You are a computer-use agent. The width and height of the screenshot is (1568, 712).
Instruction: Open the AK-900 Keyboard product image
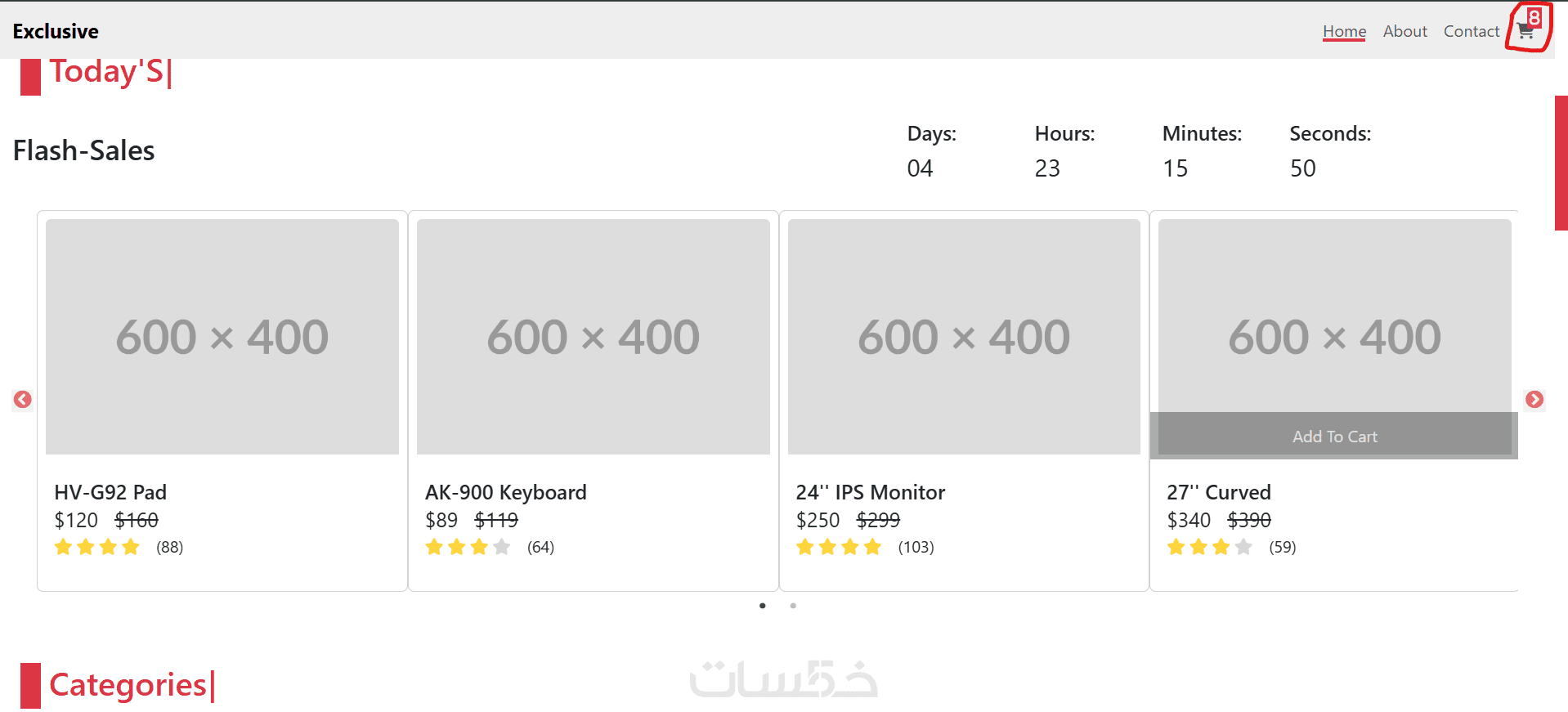pyautogui.click(x=594, y=336)
